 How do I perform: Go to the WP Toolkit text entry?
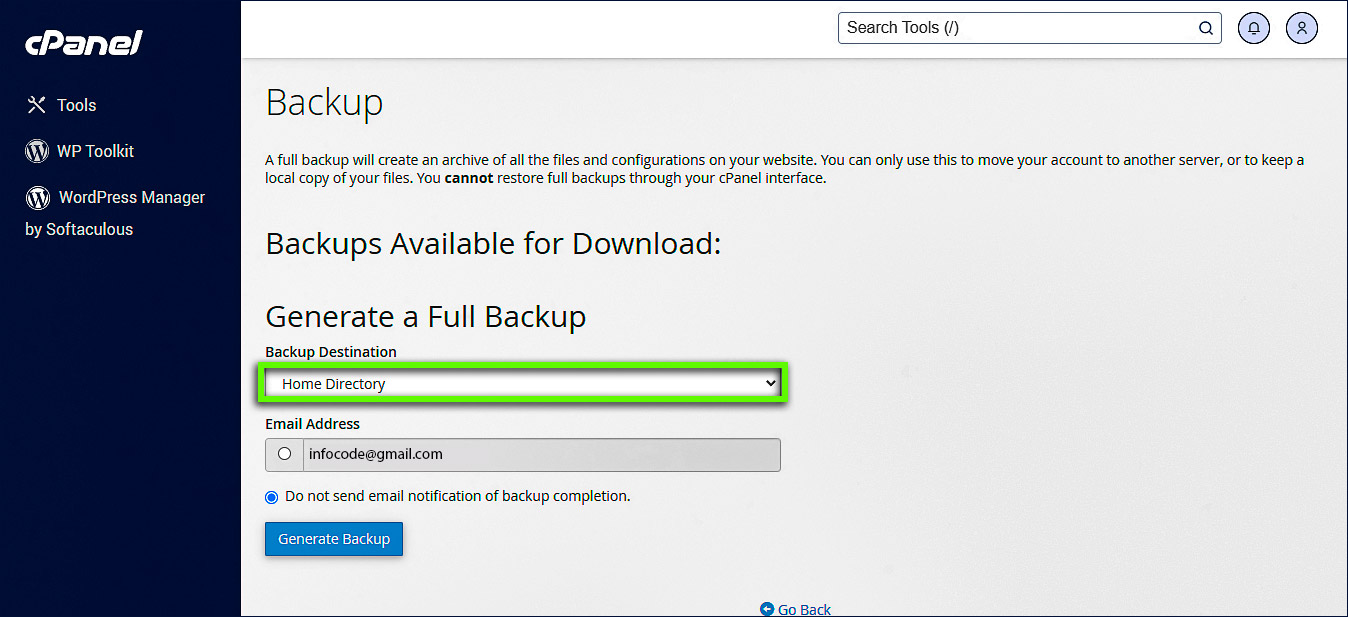pyautogui.click(x=95, y=151)
